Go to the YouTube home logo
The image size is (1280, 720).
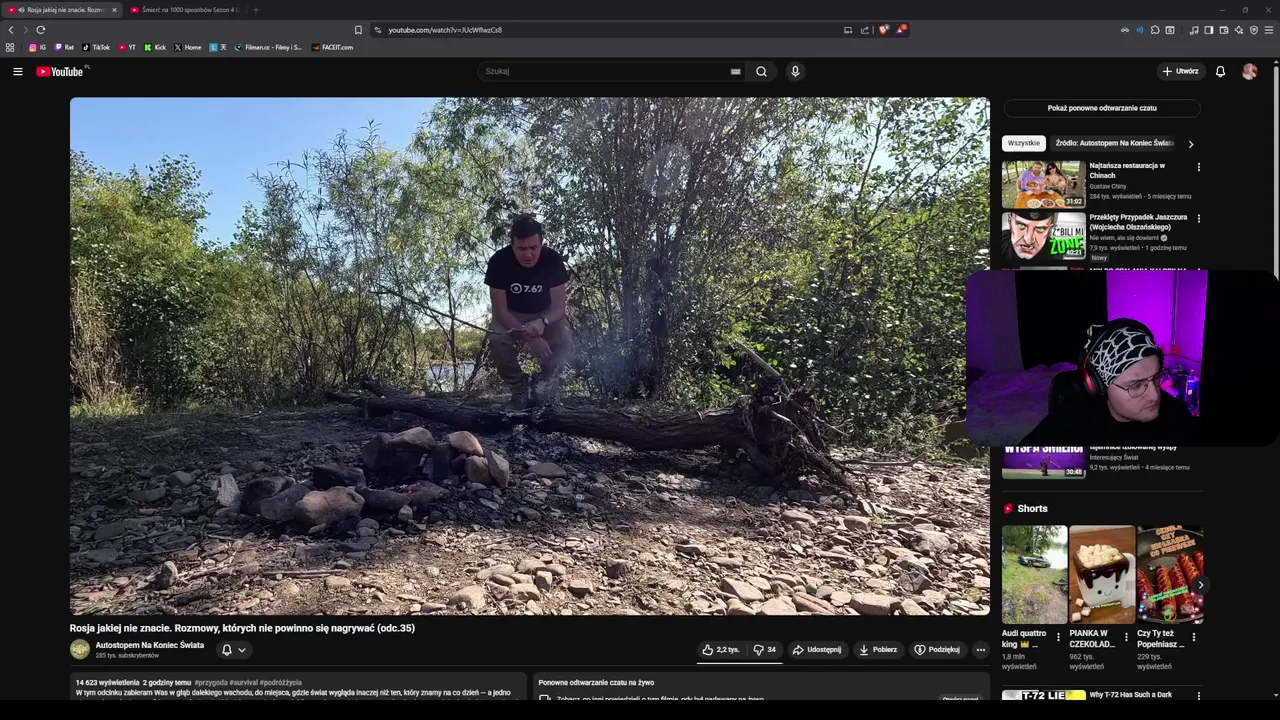[60, 71]
